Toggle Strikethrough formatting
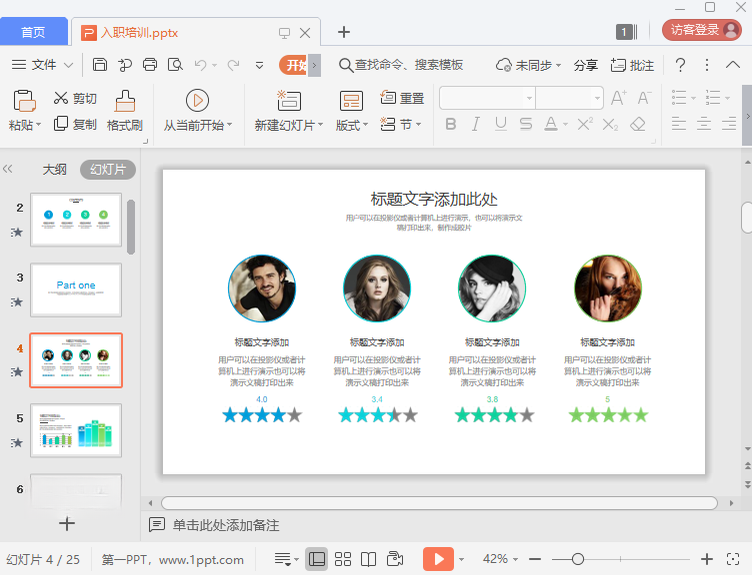The image size is (752, 575). (x=526, y=124)
